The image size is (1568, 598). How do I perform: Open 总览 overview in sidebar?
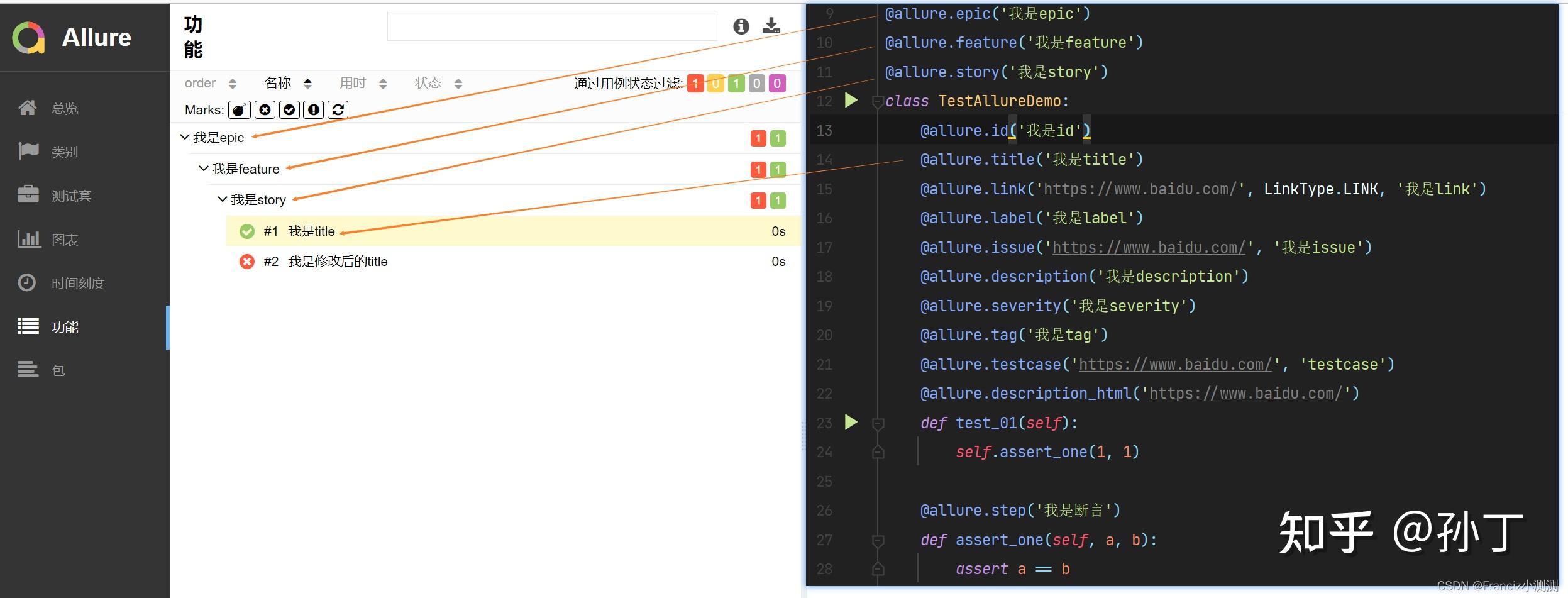point(64,109)
